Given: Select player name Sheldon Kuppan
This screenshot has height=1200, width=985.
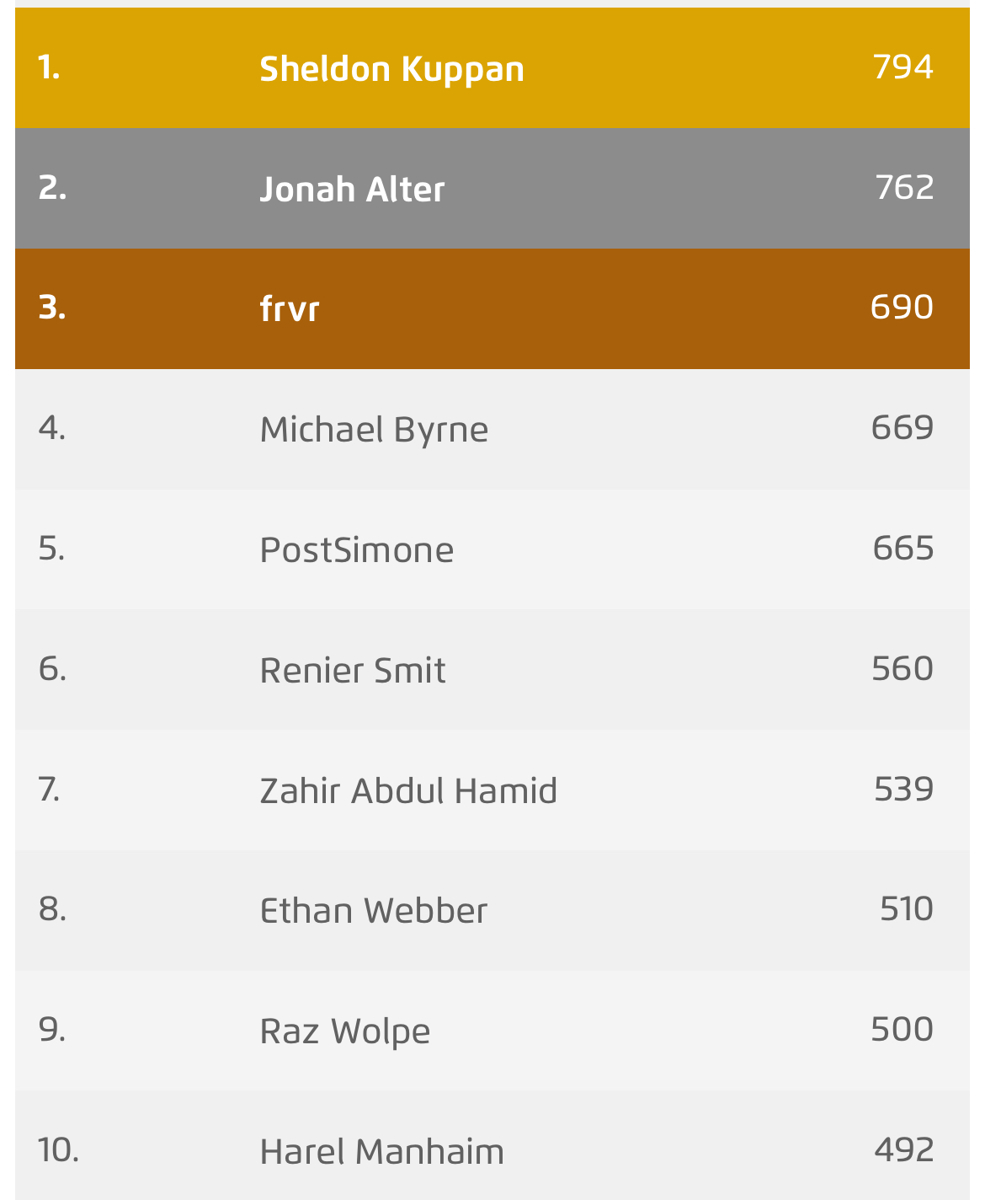Looking at the screenshot, I should coord(391,69).
